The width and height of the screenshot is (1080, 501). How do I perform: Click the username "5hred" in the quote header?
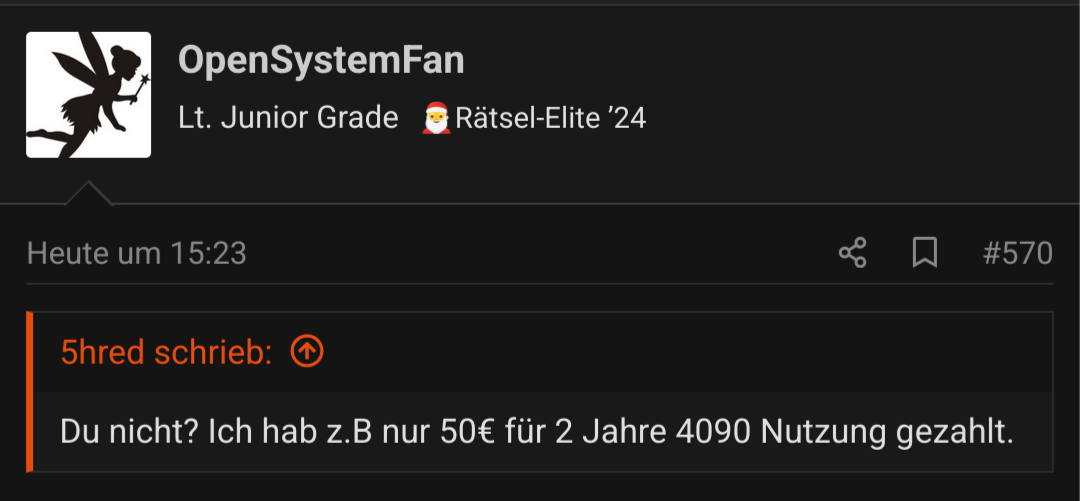(103, 352)
